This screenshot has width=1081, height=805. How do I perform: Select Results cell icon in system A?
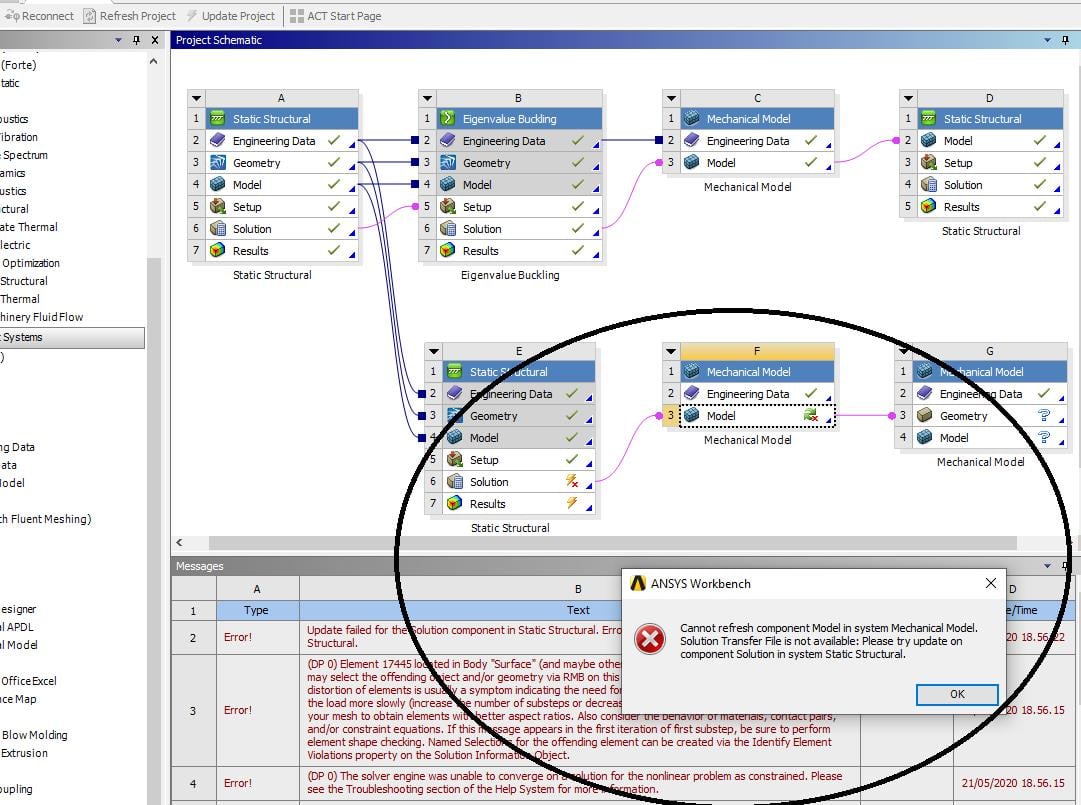coord(218,251)
